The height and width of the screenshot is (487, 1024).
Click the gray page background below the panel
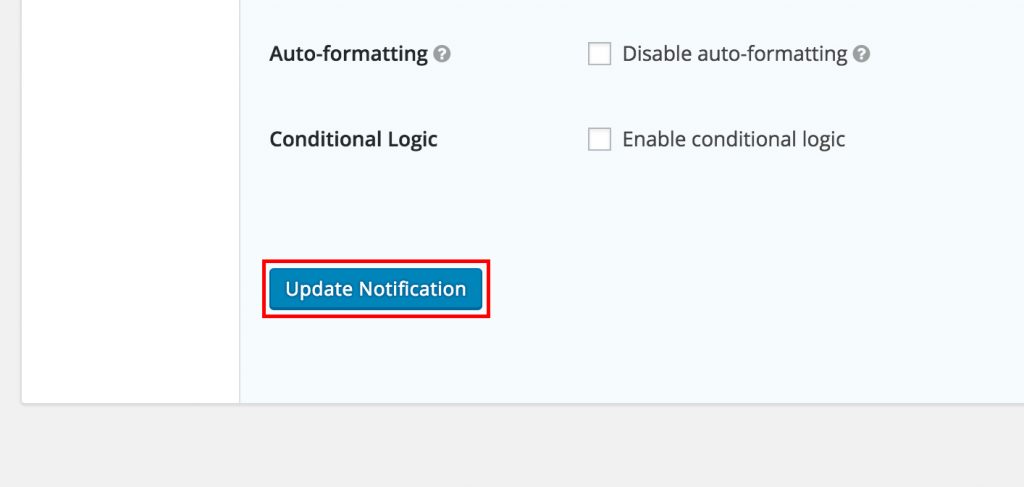(512, 447)
